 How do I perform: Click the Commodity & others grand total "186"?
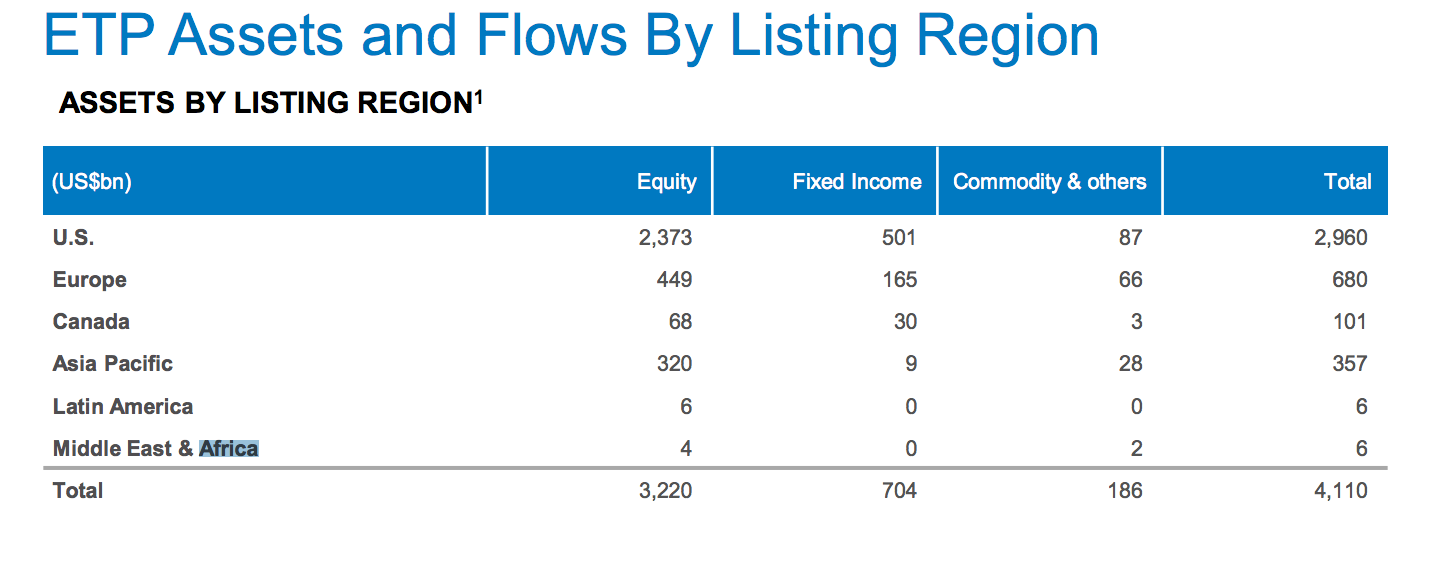[1125, 491]
